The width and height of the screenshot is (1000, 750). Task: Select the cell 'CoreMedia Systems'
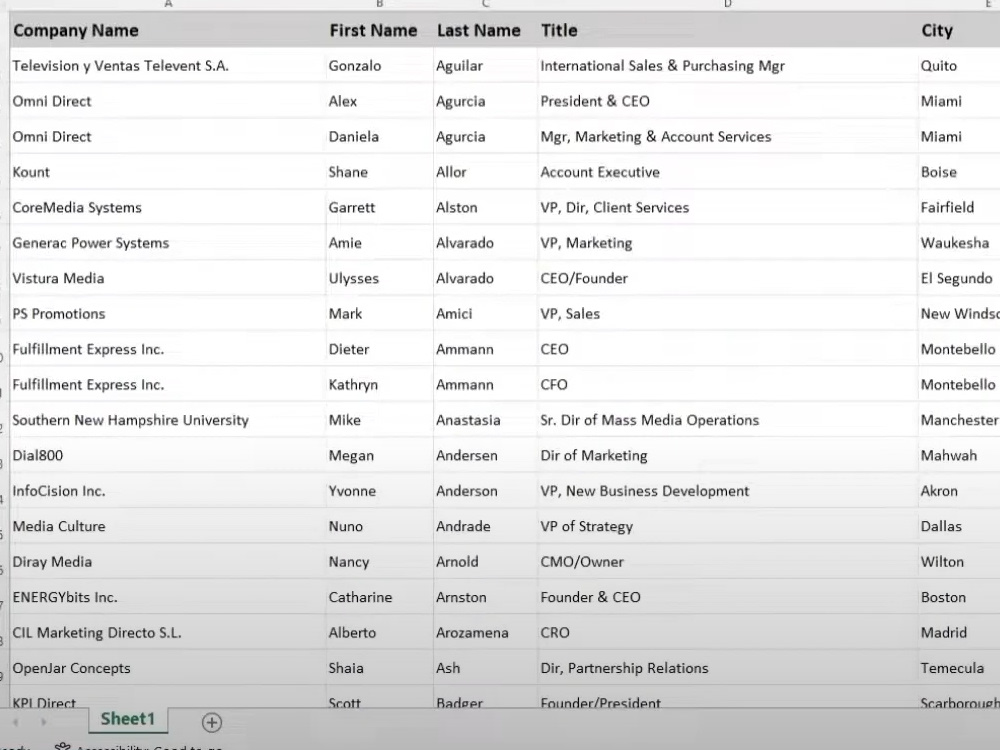[167, 207]
